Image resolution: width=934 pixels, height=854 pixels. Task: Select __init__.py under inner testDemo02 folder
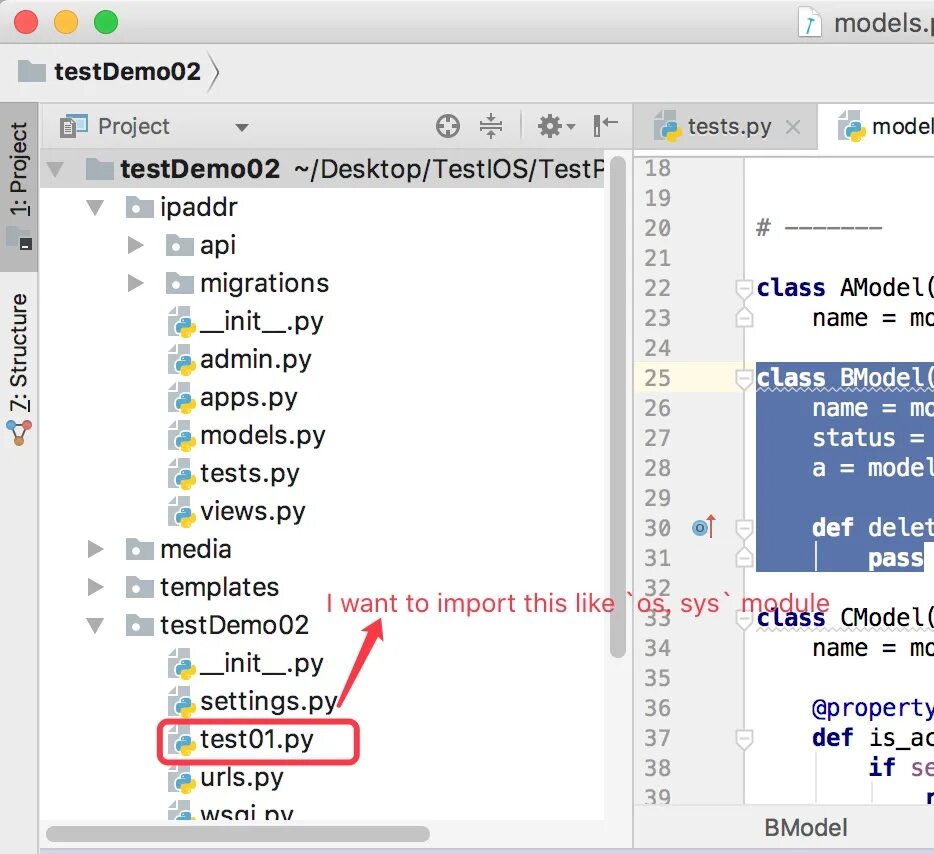coord(322,663)
